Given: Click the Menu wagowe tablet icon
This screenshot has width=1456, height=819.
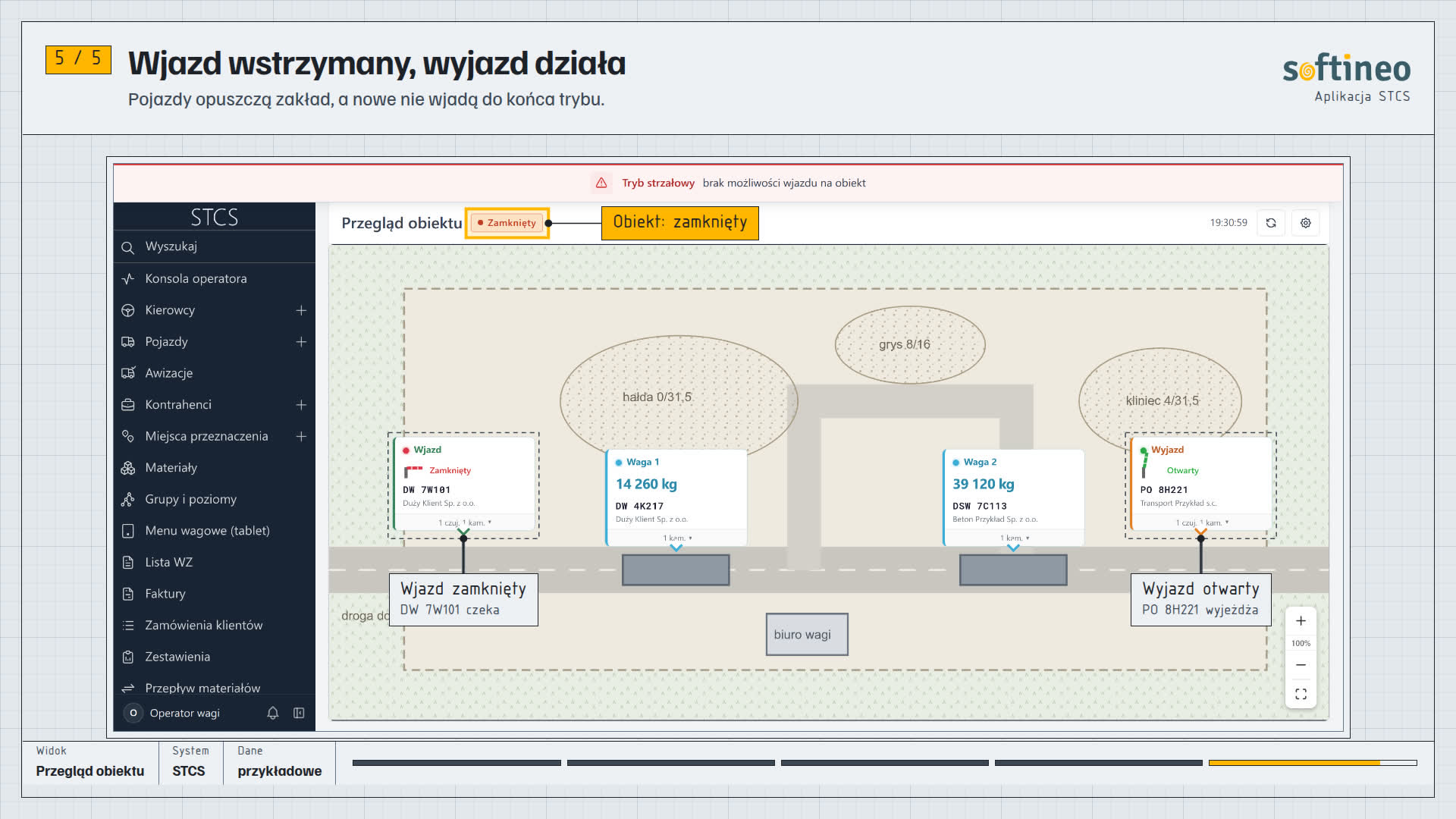Looking at the screenshot, I should pos(127,531).
